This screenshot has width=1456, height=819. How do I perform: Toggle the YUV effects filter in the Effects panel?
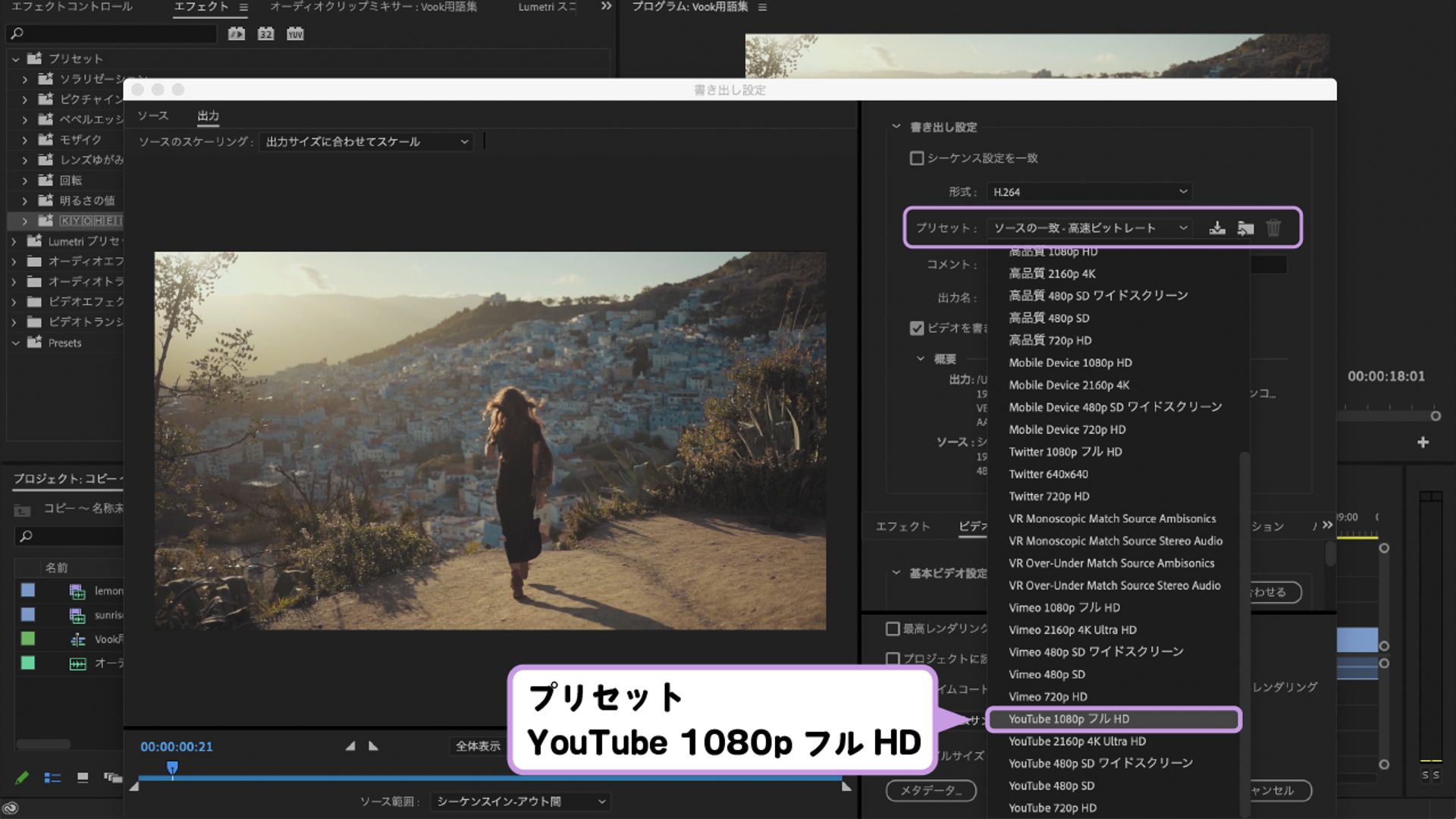[296, 33]
